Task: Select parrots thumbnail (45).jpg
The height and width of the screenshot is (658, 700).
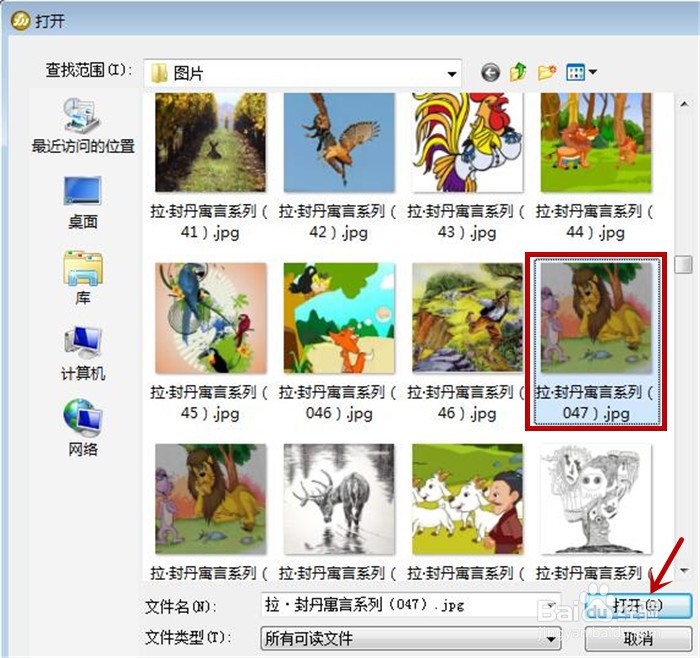Action: coord(210,318)
